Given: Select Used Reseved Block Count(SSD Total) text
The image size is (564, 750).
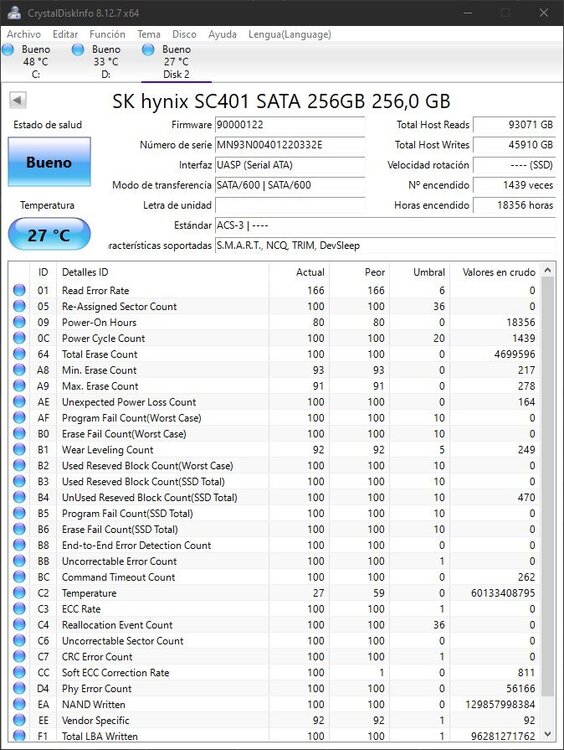Looking at the screenshot, I should pyautogui.click(x=143, y=481).
